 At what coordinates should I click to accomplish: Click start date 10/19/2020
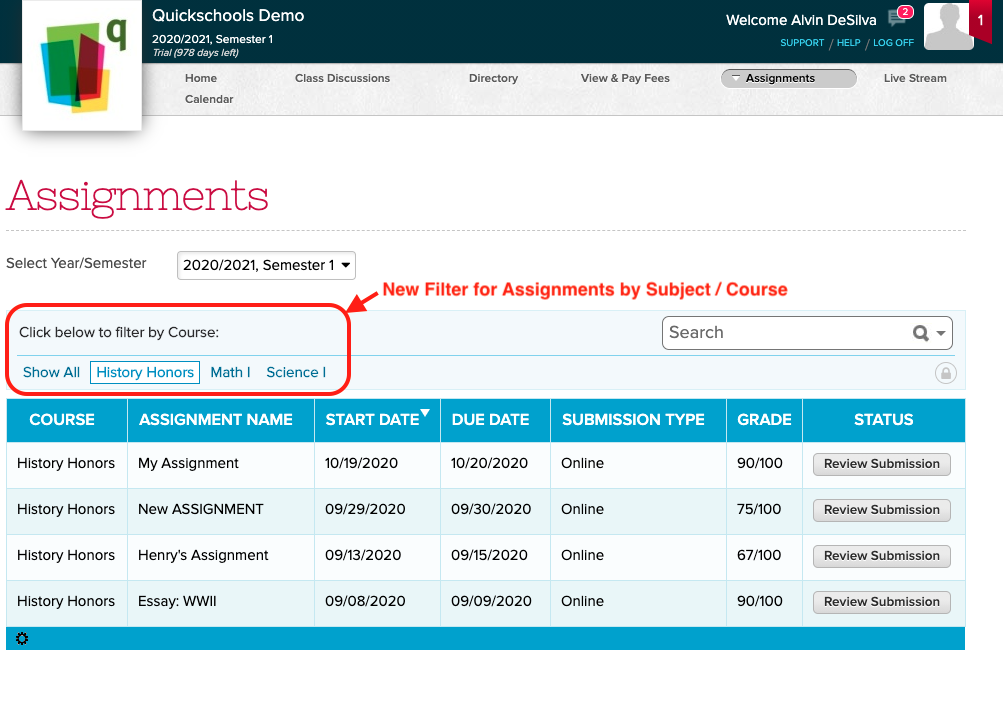361,463
